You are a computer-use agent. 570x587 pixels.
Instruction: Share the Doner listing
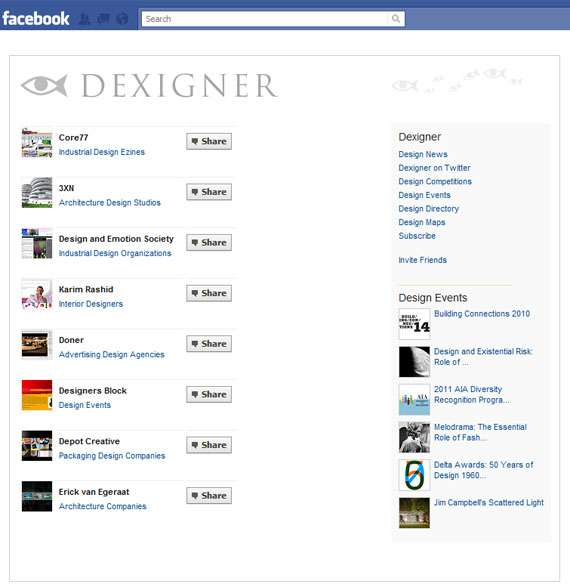(209, 343)
